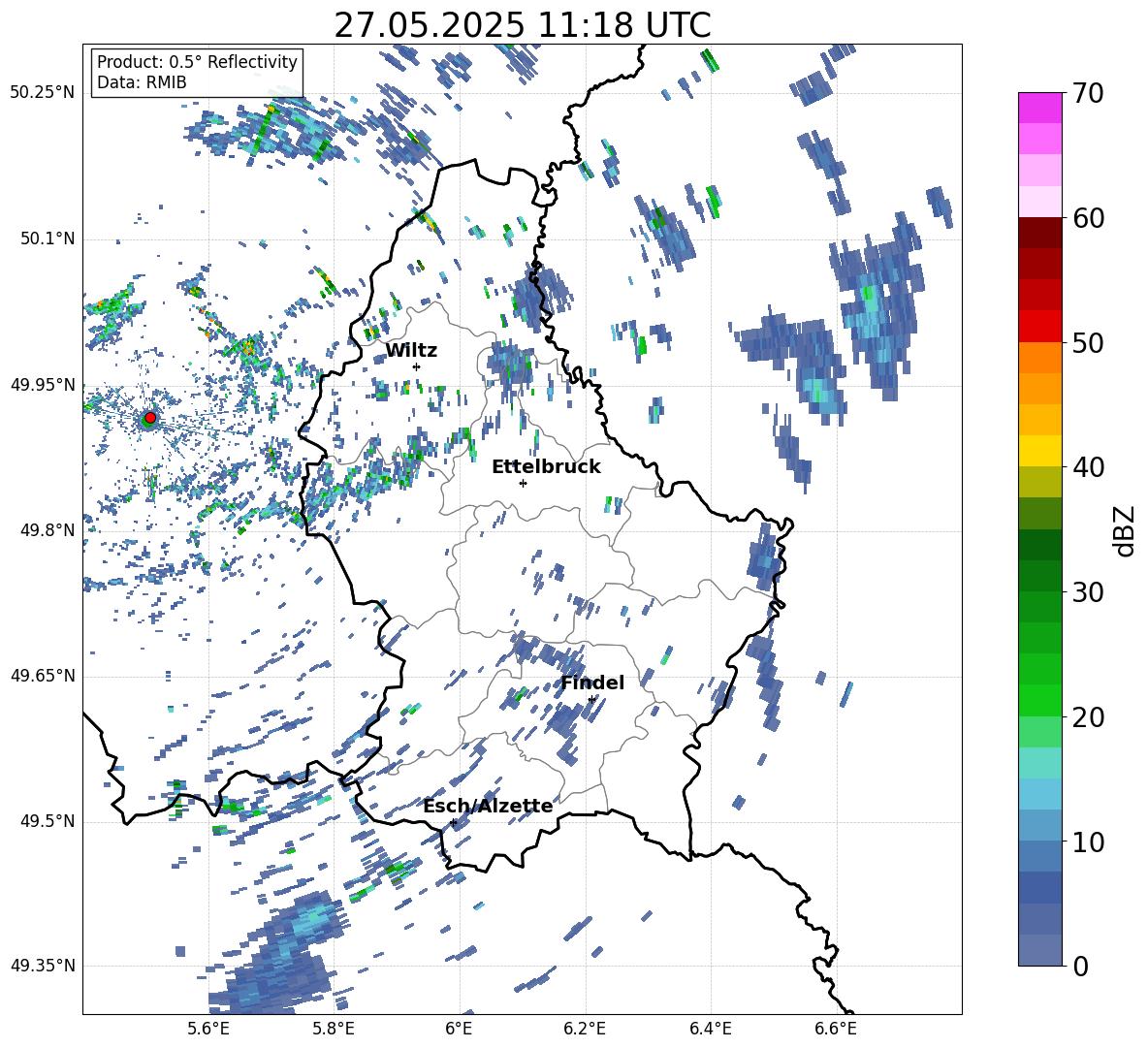Click the colorbar value 10
This screenshot has width=1148, height=1048.
click(1088, 842)
